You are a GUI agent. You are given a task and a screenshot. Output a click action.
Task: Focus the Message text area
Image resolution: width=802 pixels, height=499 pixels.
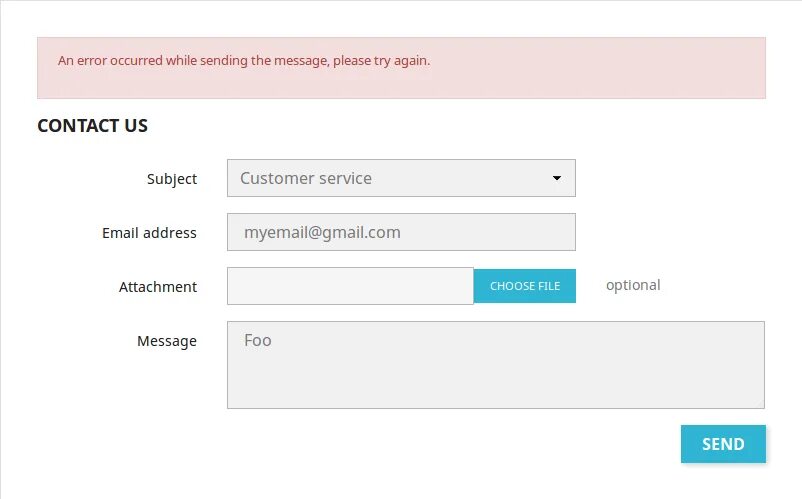(495, 364)
